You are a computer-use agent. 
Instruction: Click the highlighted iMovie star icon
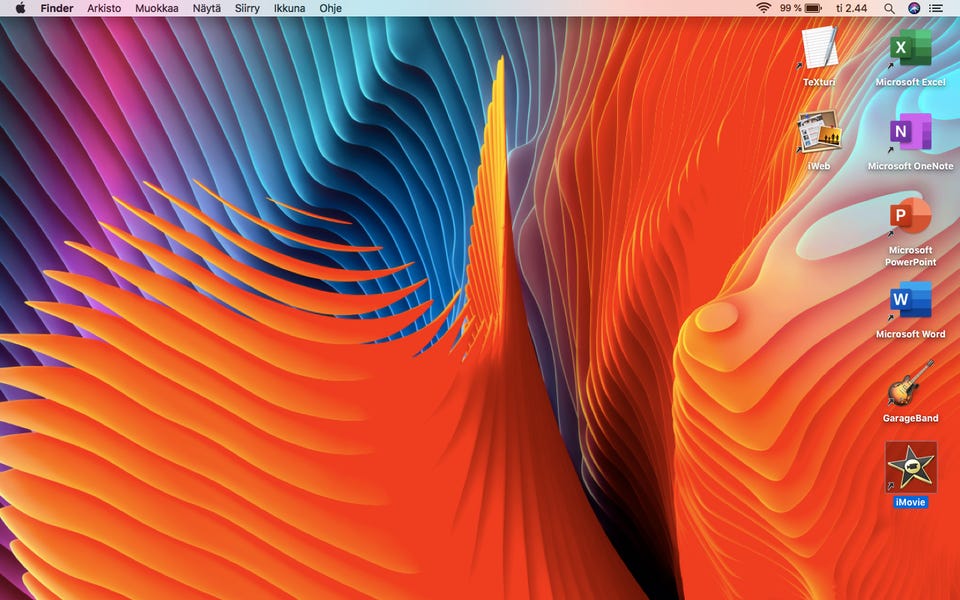click(910, 467)
